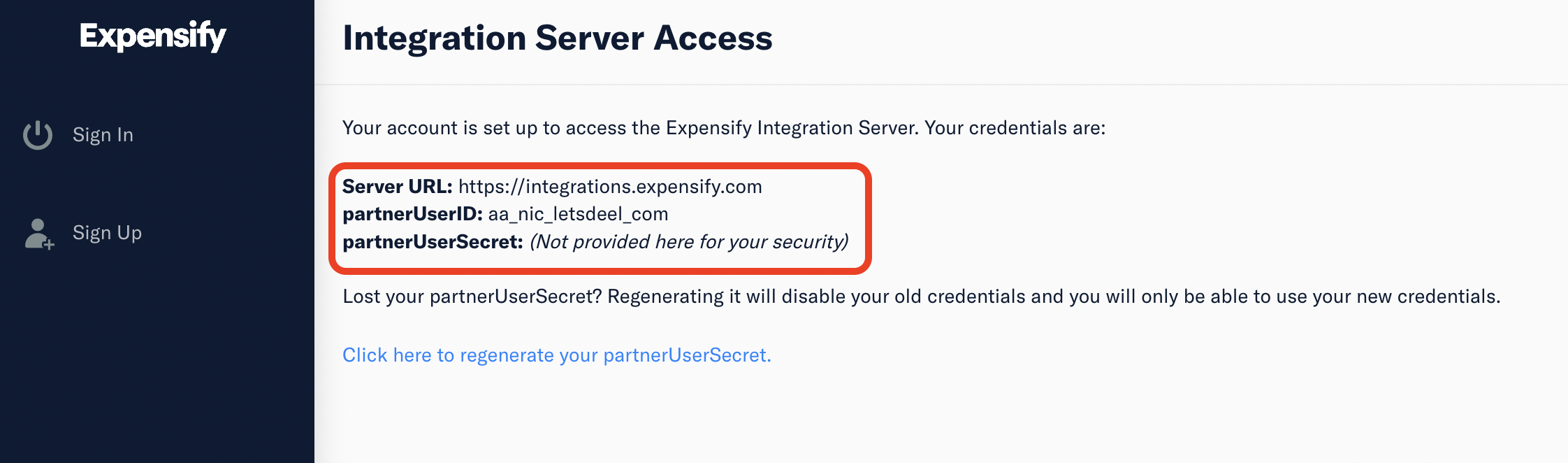Click the credentials introduction sentence
The width and height of the screenshot is (1568, 463).
point(723,128)
